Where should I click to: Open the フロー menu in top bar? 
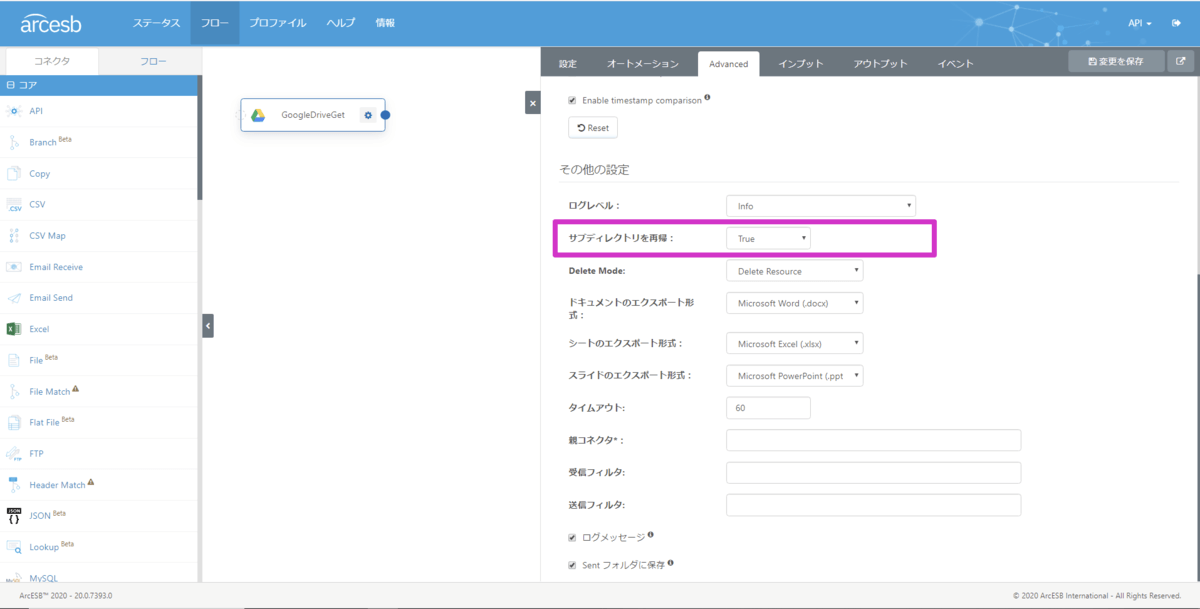(215, 23)
